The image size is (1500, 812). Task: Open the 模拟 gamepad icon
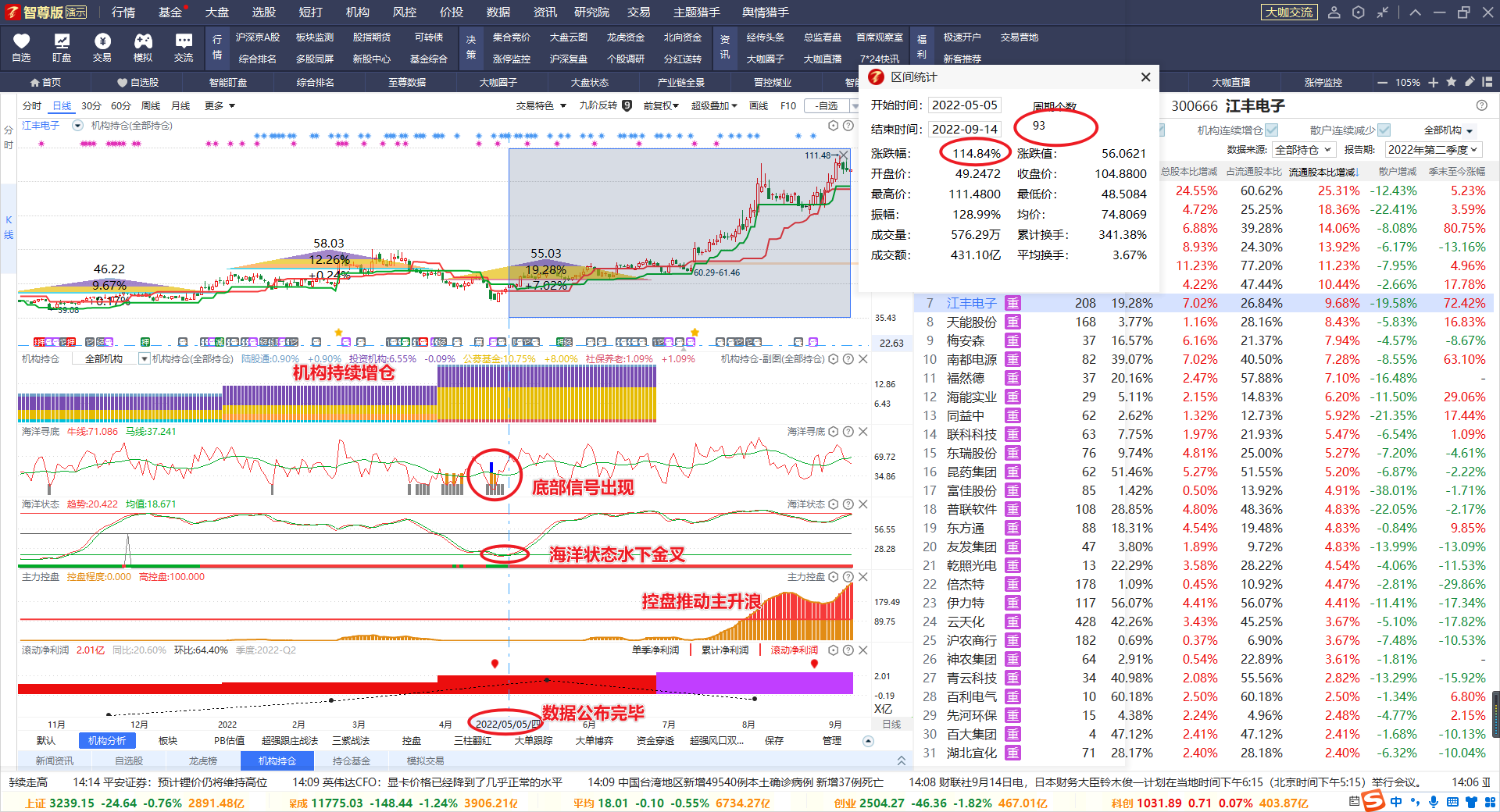click(x=143, y=48)
